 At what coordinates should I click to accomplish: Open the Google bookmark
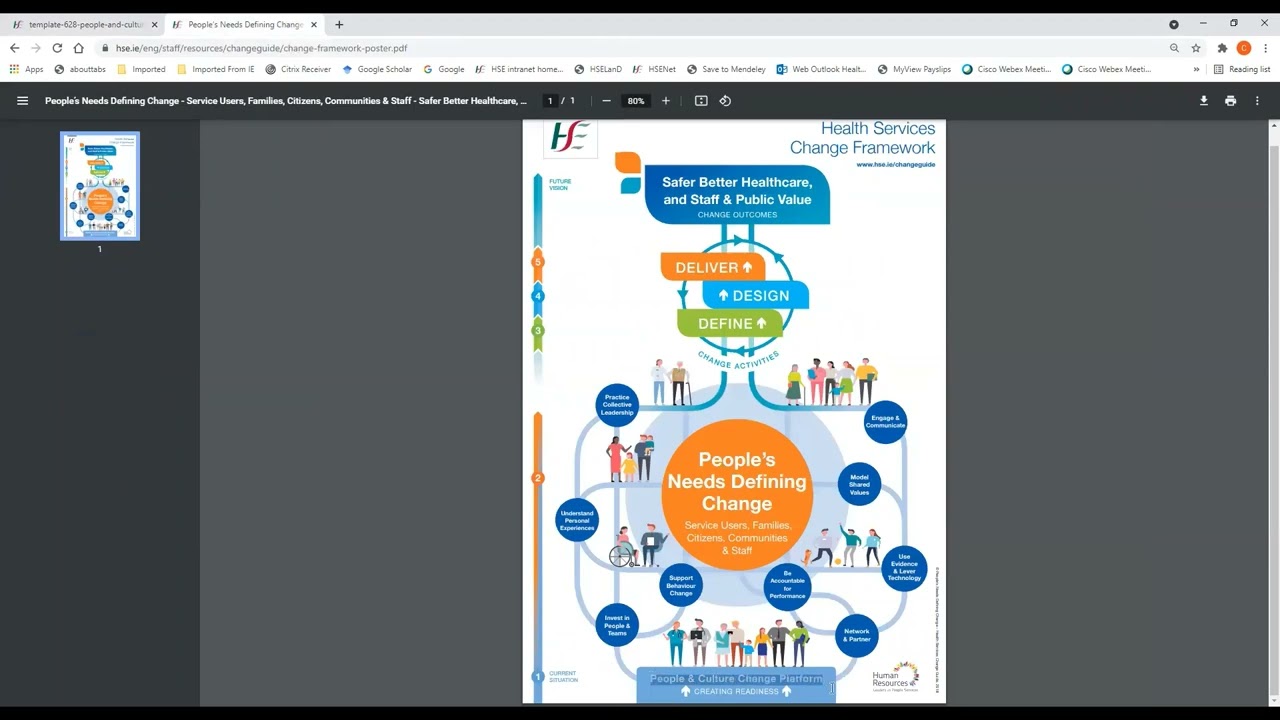[444, 69]
